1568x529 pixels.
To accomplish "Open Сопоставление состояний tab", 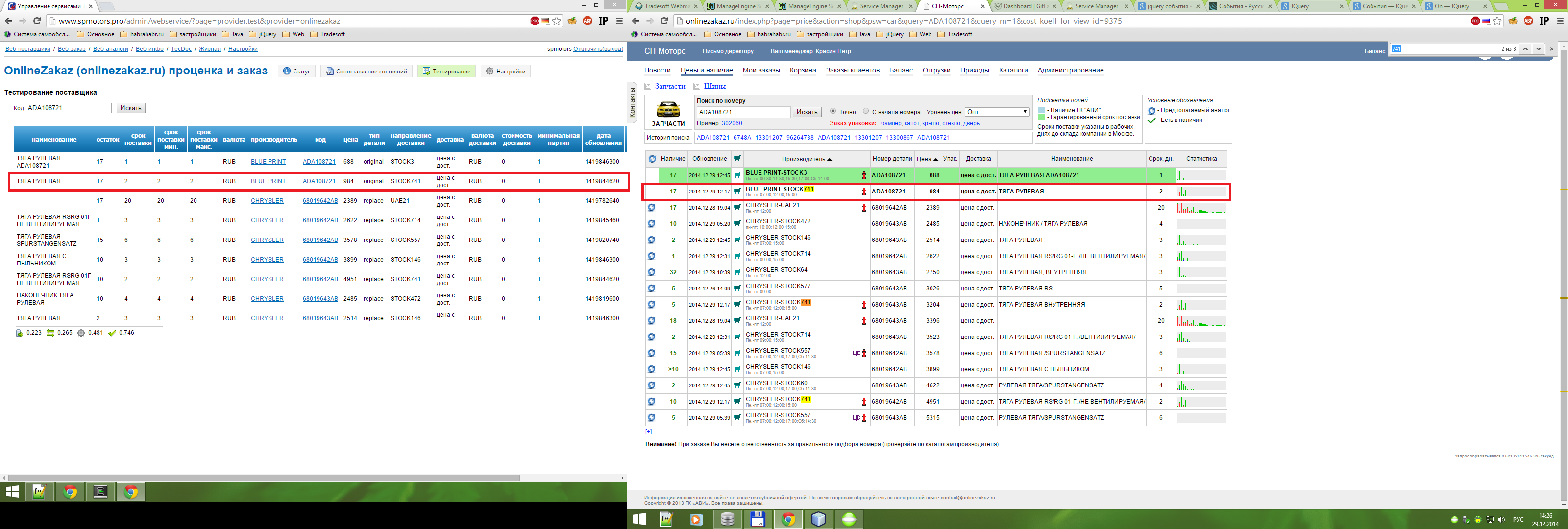I will pos(367,71).
